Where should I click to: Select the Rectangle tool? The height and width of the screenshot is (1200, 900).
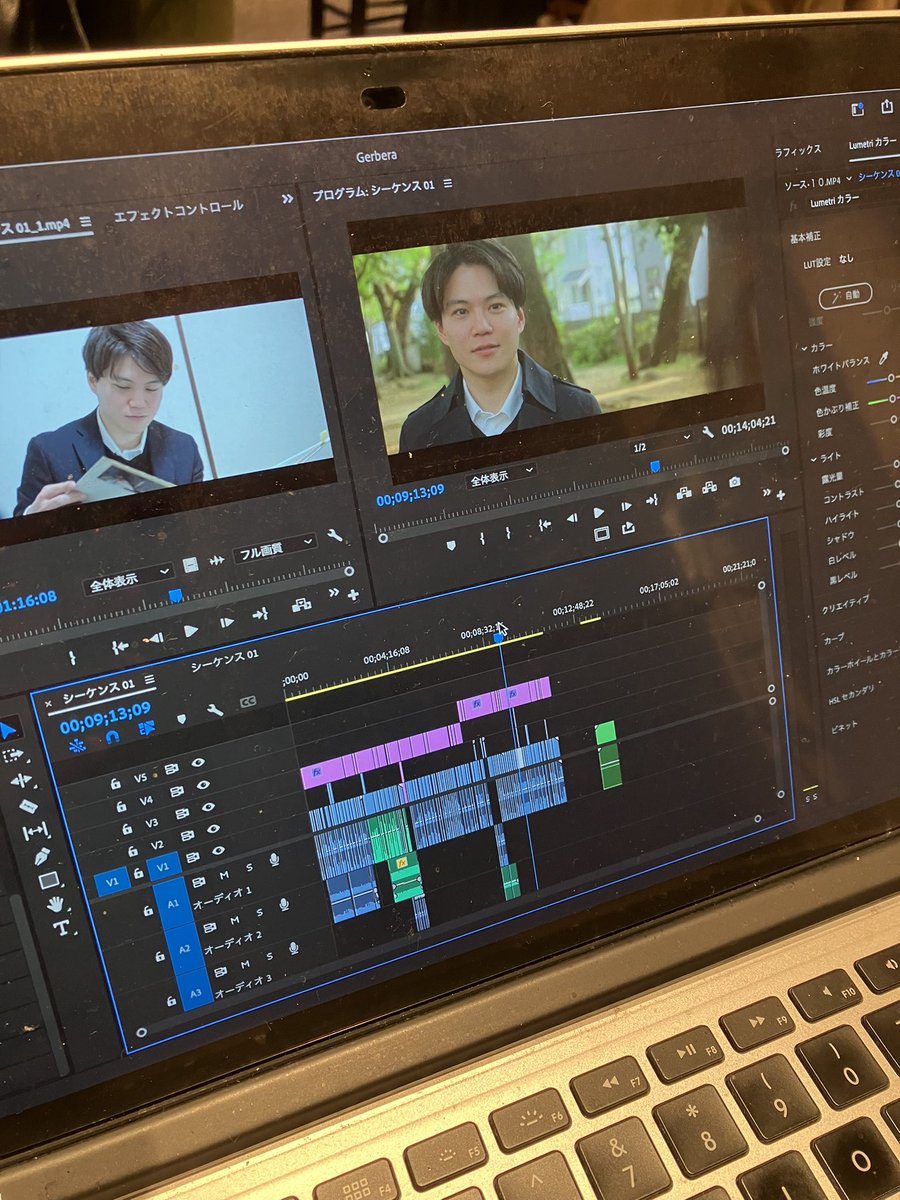point(48,881)
